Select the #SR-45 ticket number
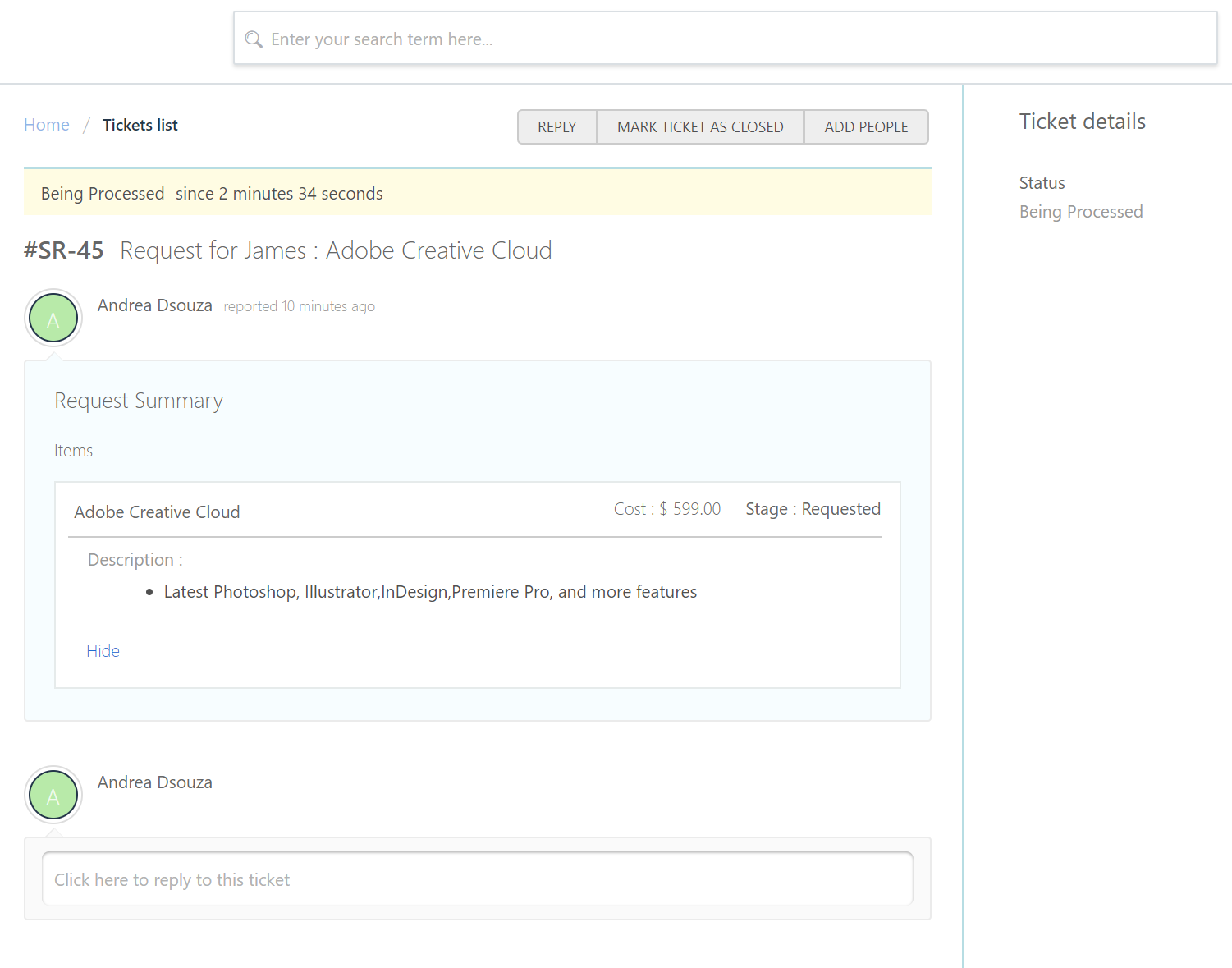 click(x=64, y=250)
